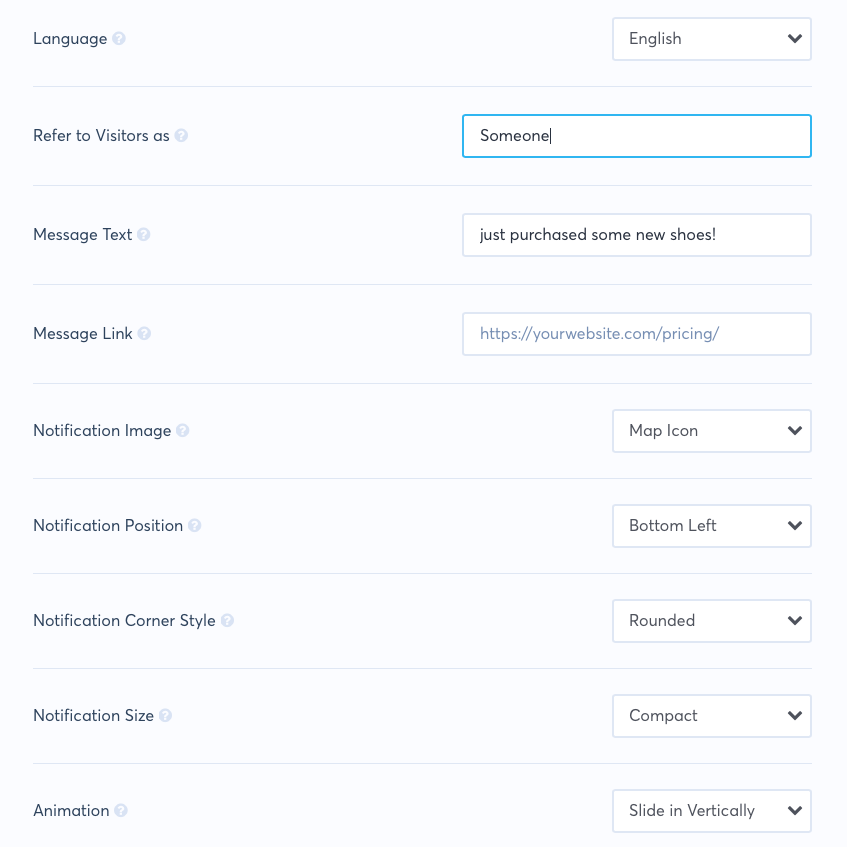Click Animation help question mark icon
Image resolution: width=857 pixels, height=847 pixels.
(x=121, y=811)
